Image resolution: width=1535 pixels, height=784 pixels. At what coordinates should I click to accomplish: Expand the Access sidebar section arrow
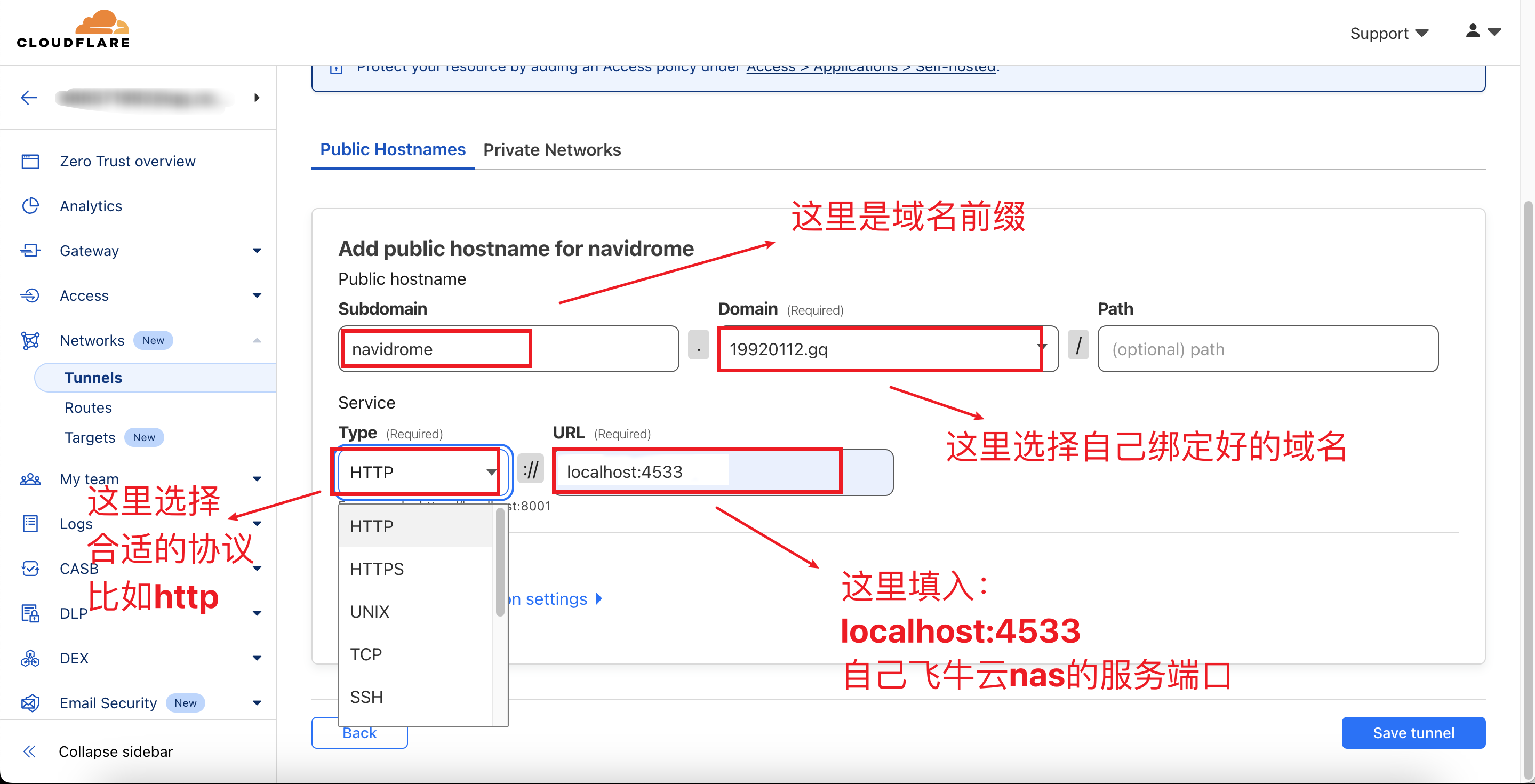[x=257, y=295]
